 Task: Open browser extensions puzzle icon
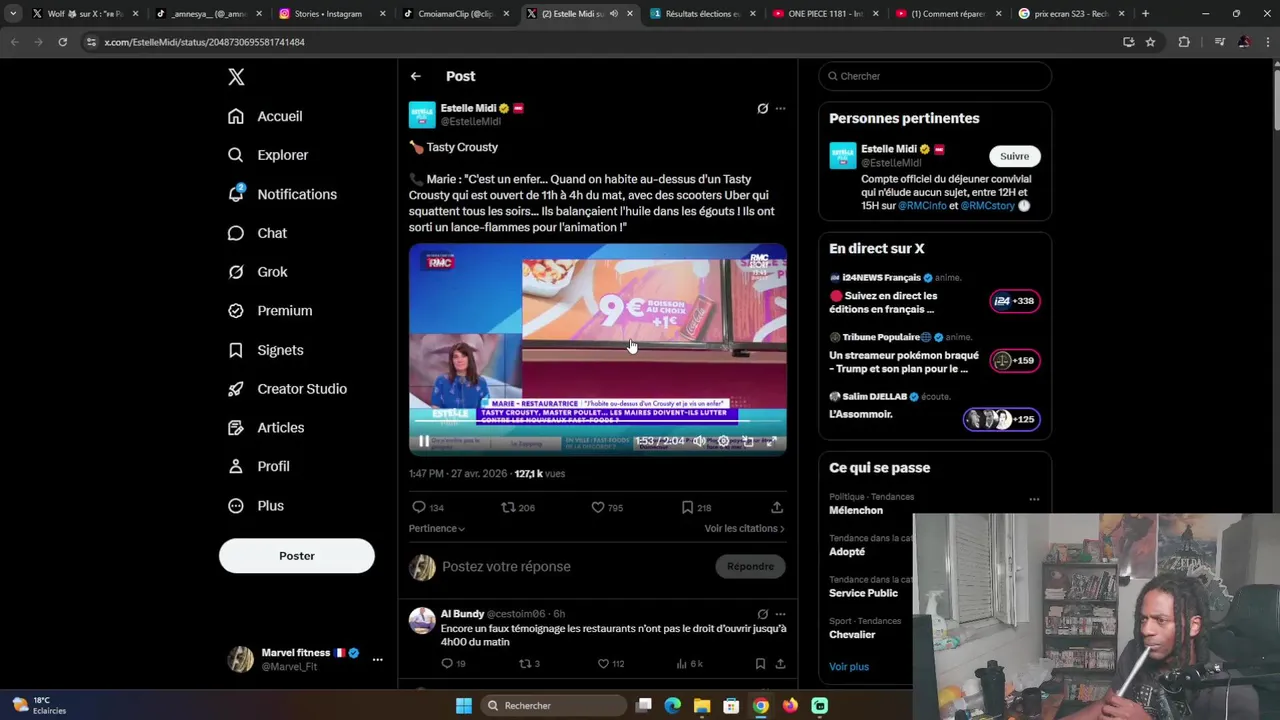1184,42
